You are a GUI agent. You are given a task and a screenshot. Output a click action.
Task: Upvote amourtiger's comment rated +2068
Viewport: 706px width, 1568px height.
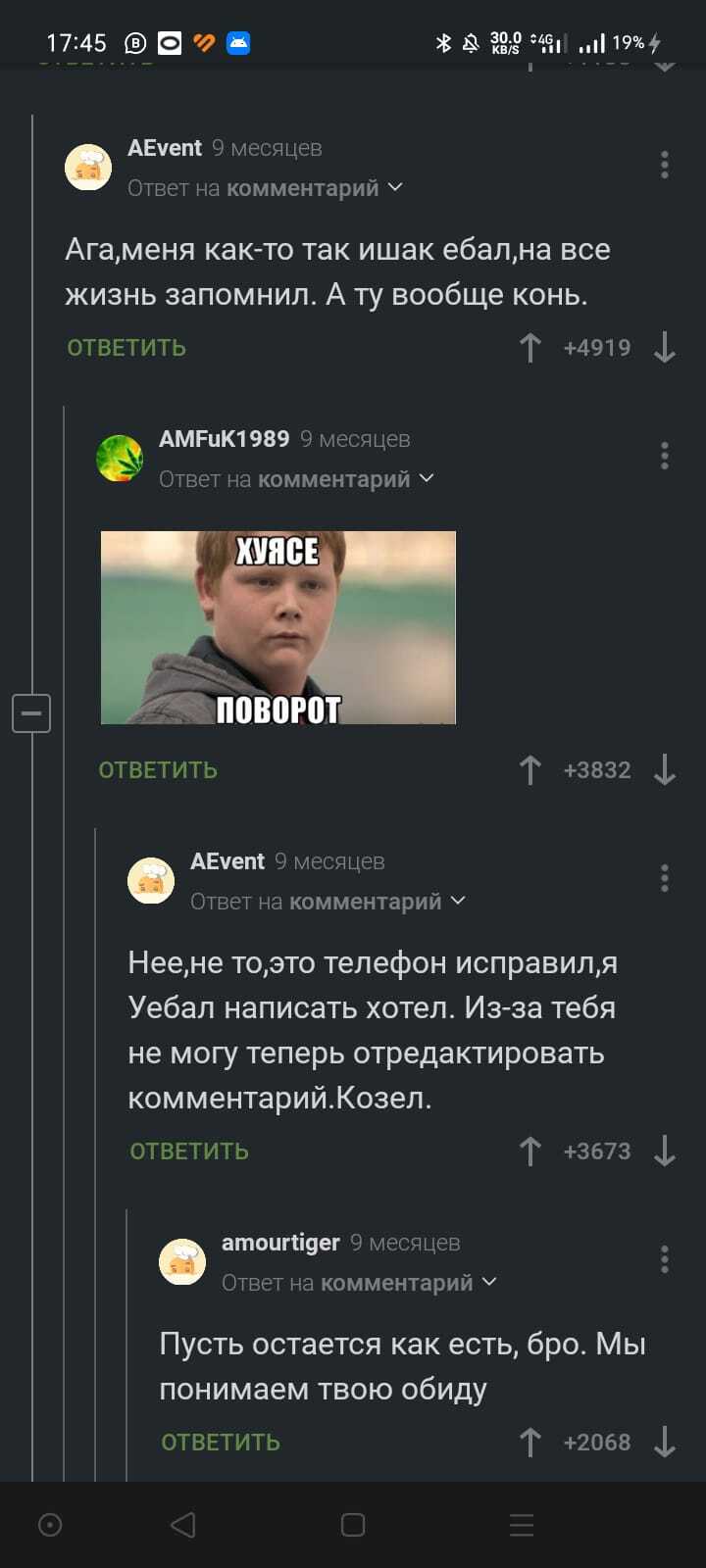click(x=530, y=1443)
